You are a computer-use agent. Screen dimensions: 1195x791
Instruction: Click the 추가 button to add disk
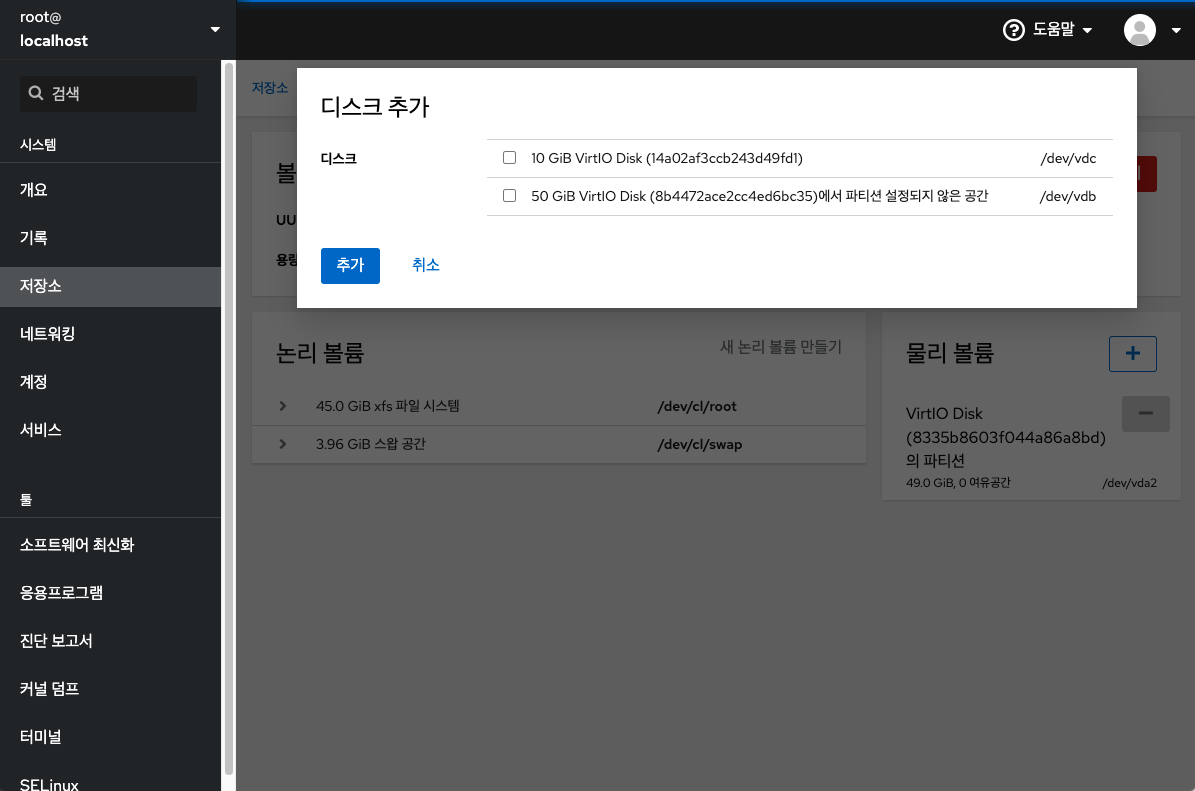point(350,266)
